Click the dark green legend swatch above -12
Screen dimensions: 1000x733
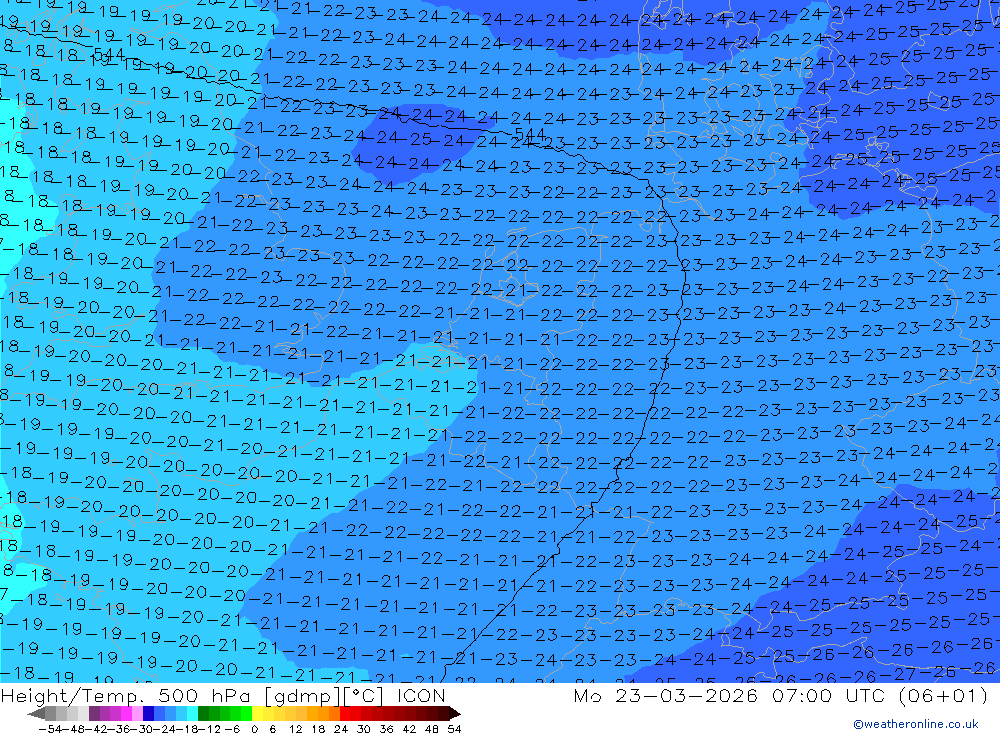pos(203,713)
